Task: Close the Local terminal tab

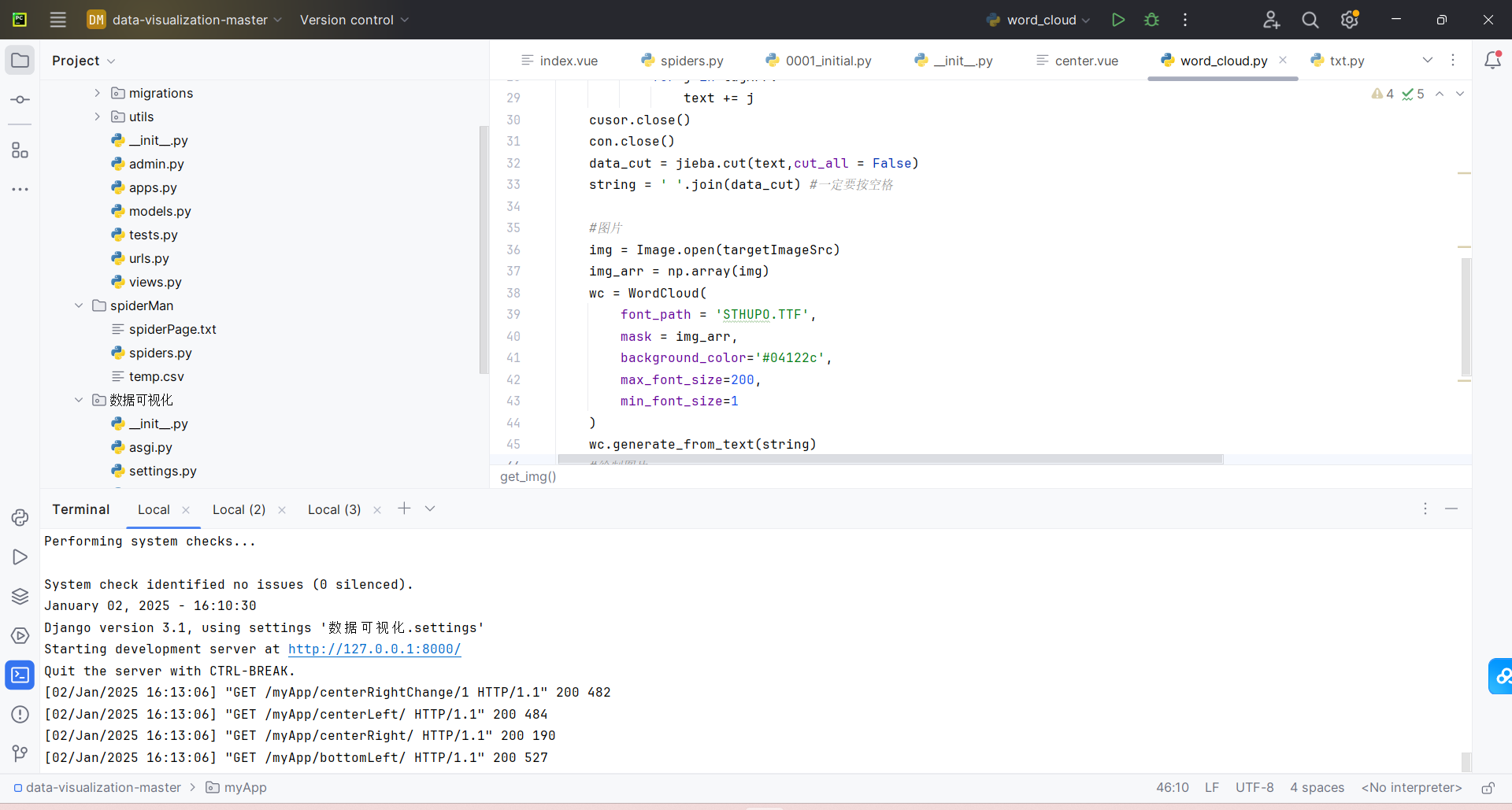Action: coord(186,510)
